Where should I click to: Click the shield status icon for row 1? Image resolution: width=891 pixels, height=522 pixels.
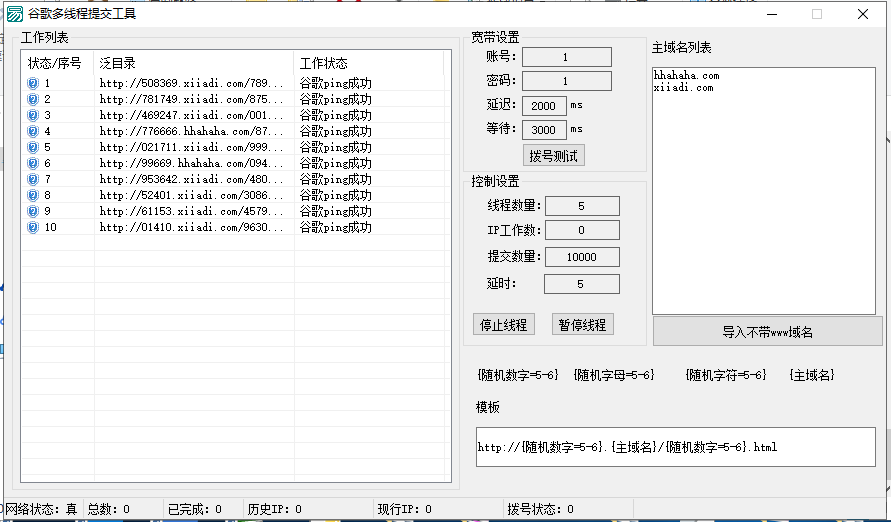[x=33, y=83]
